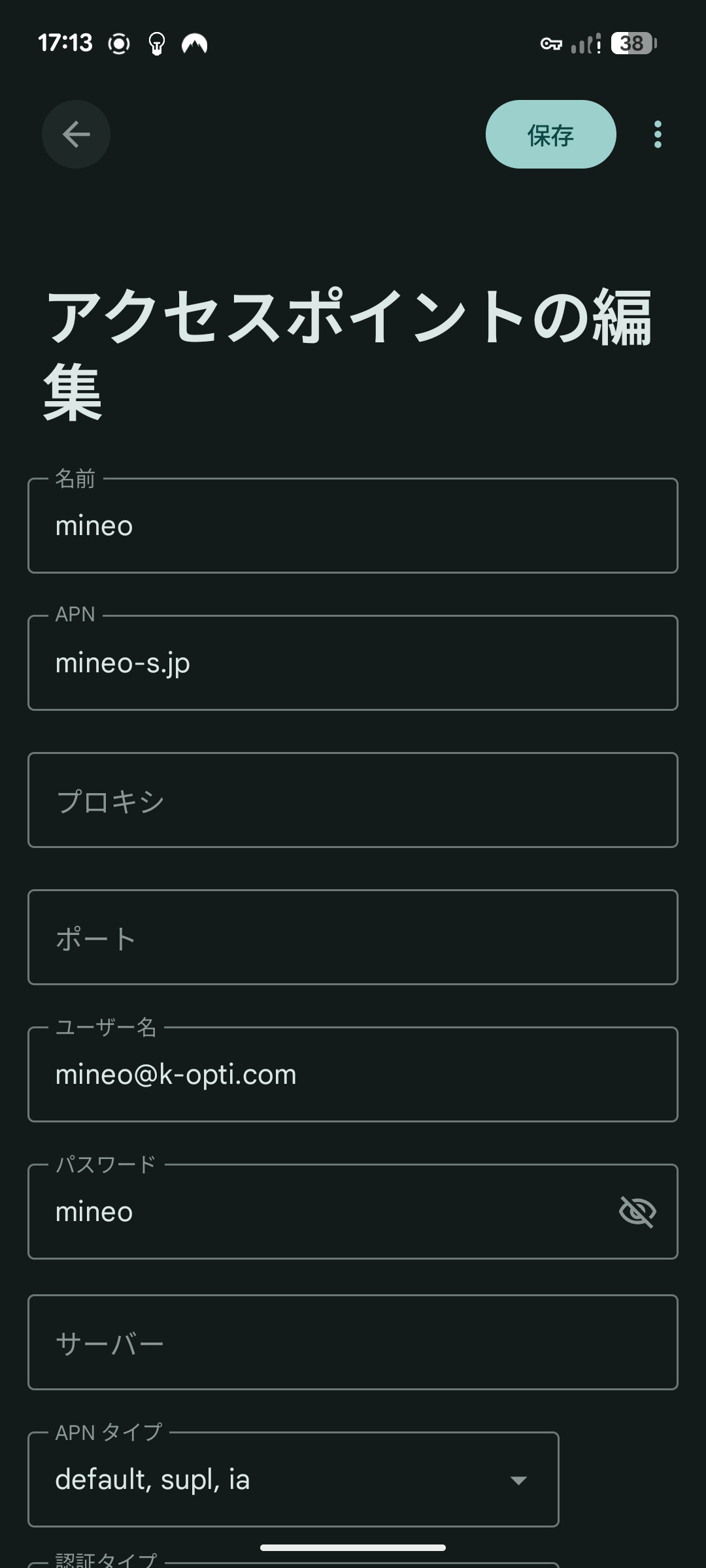Toggle password visibility eye icon

[x=637, y=1212]
